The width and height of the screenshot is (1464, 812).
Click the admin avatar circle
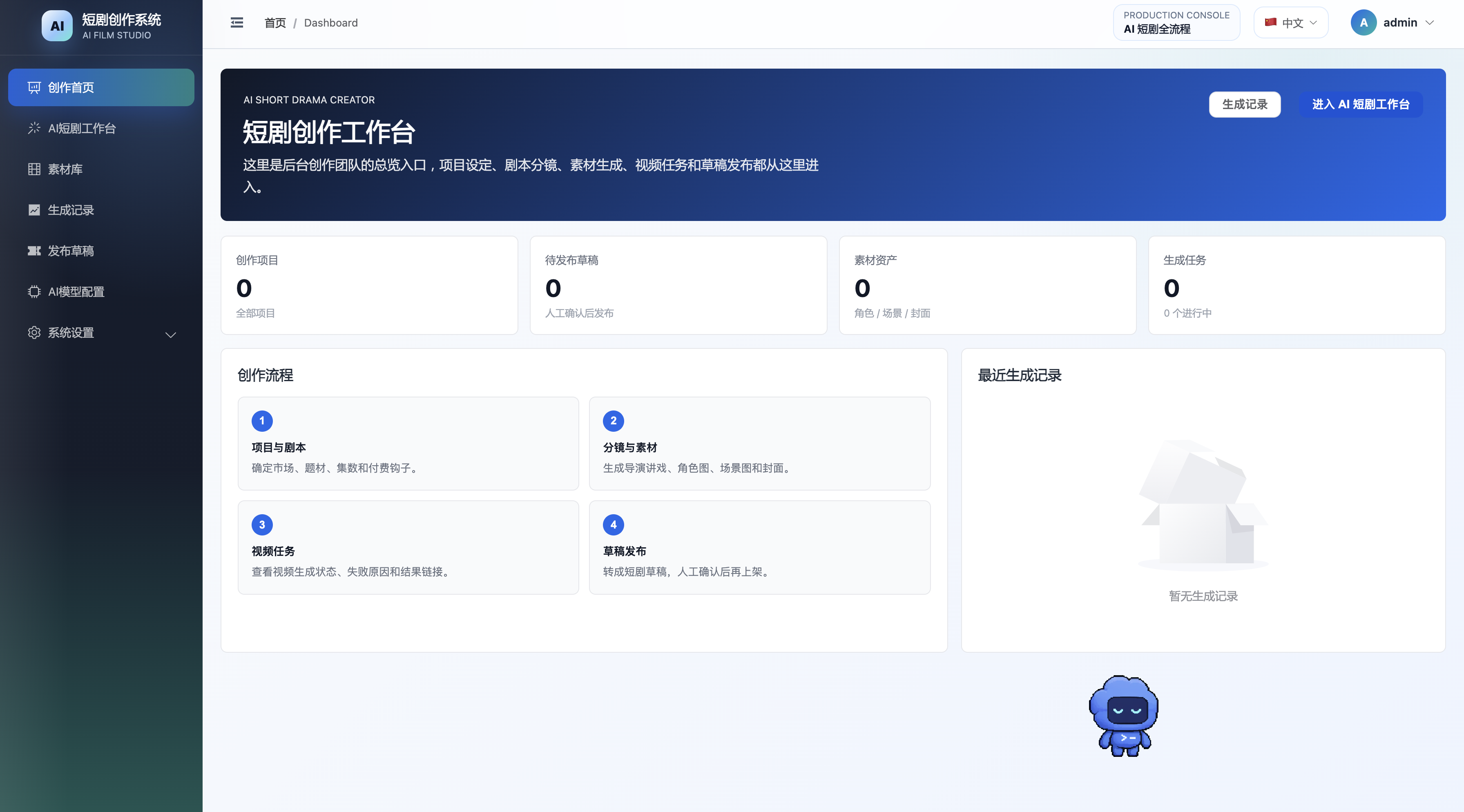pos(1364,23)
